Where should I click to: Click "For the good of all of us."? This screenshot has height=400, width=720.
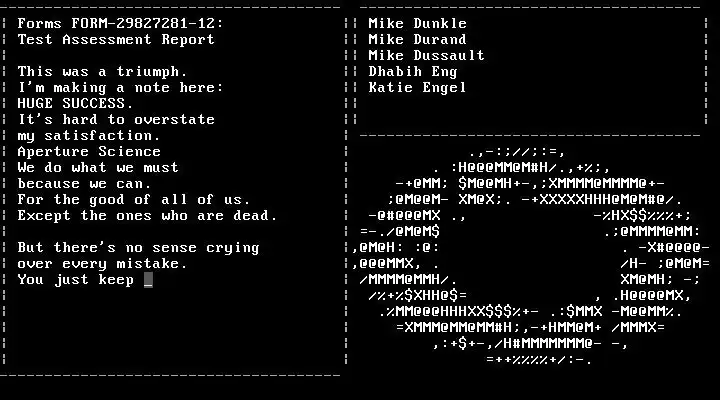coord(134,200)
